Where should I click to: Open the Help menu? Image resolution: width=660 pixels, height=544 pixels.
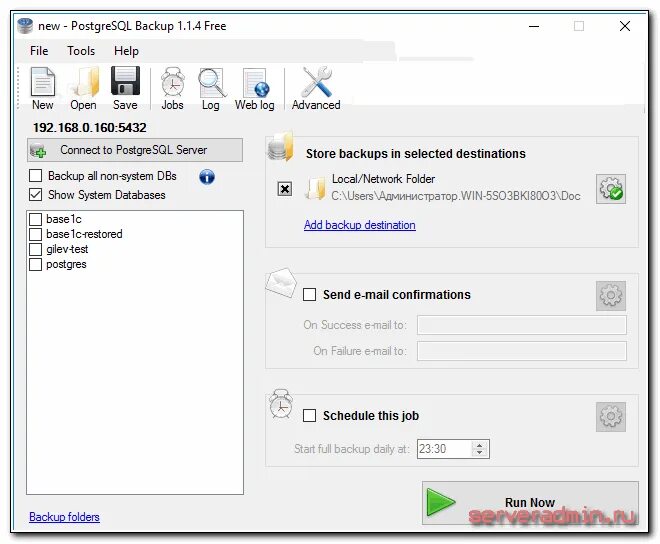coord(126,51)
